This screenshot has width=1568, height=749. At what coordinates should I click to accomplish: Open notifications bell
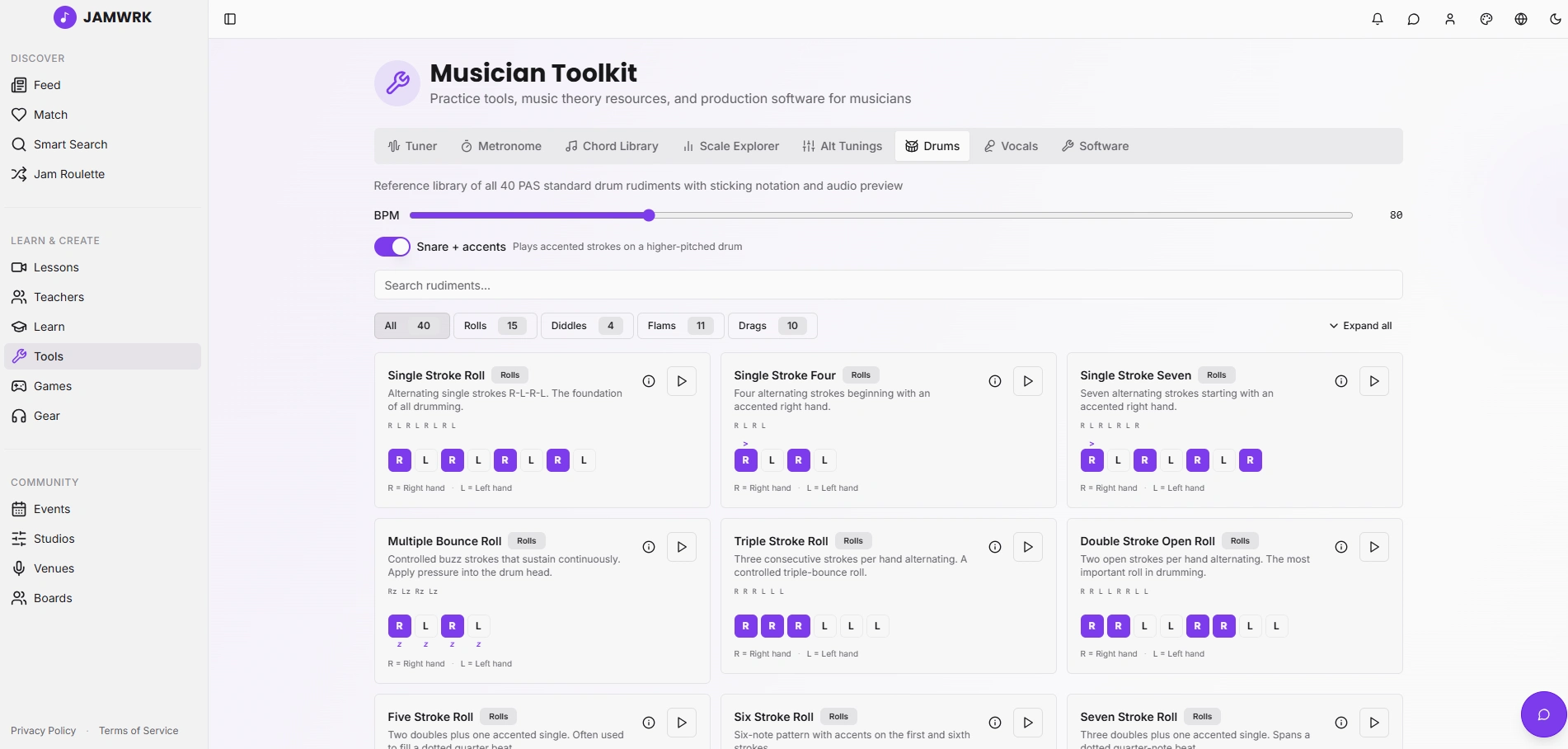click(x=1378, y=19)
